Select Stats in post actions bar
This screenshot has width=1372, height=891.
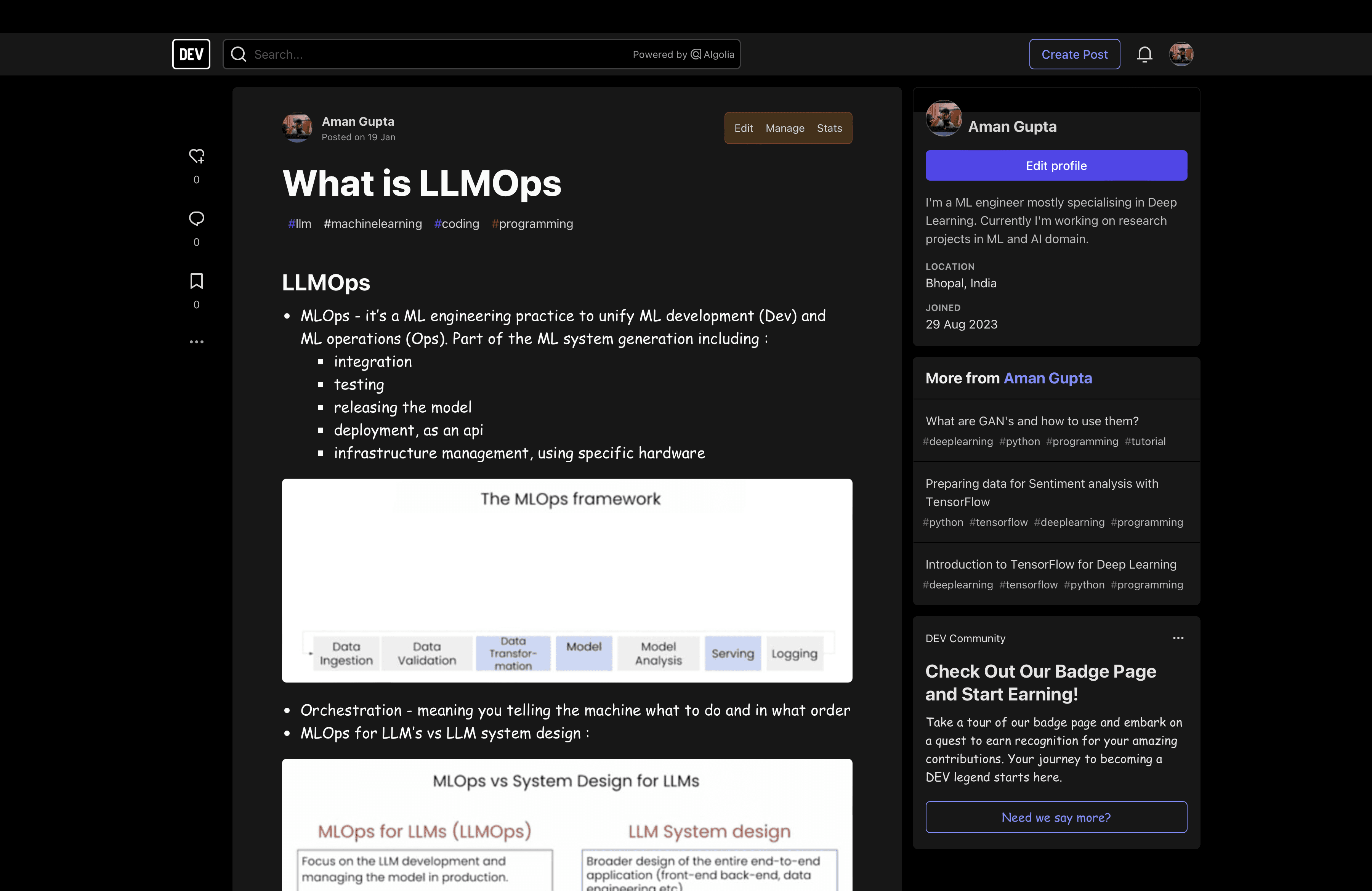pos(829,128)
